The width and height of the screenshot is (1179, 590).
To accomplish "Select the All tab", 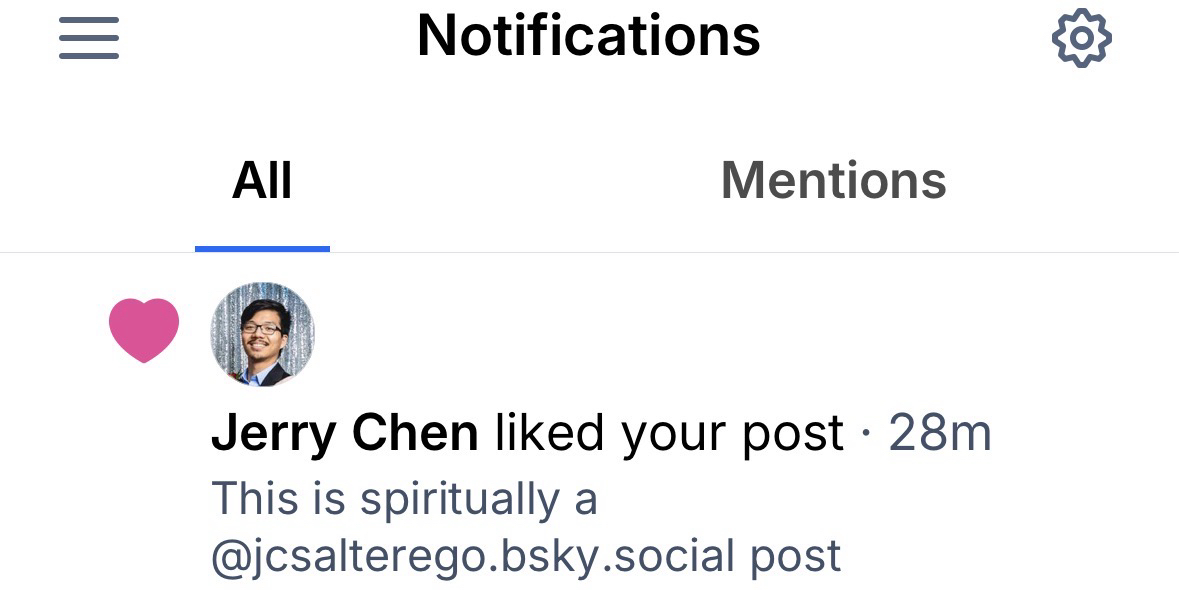I will [262, 180].
